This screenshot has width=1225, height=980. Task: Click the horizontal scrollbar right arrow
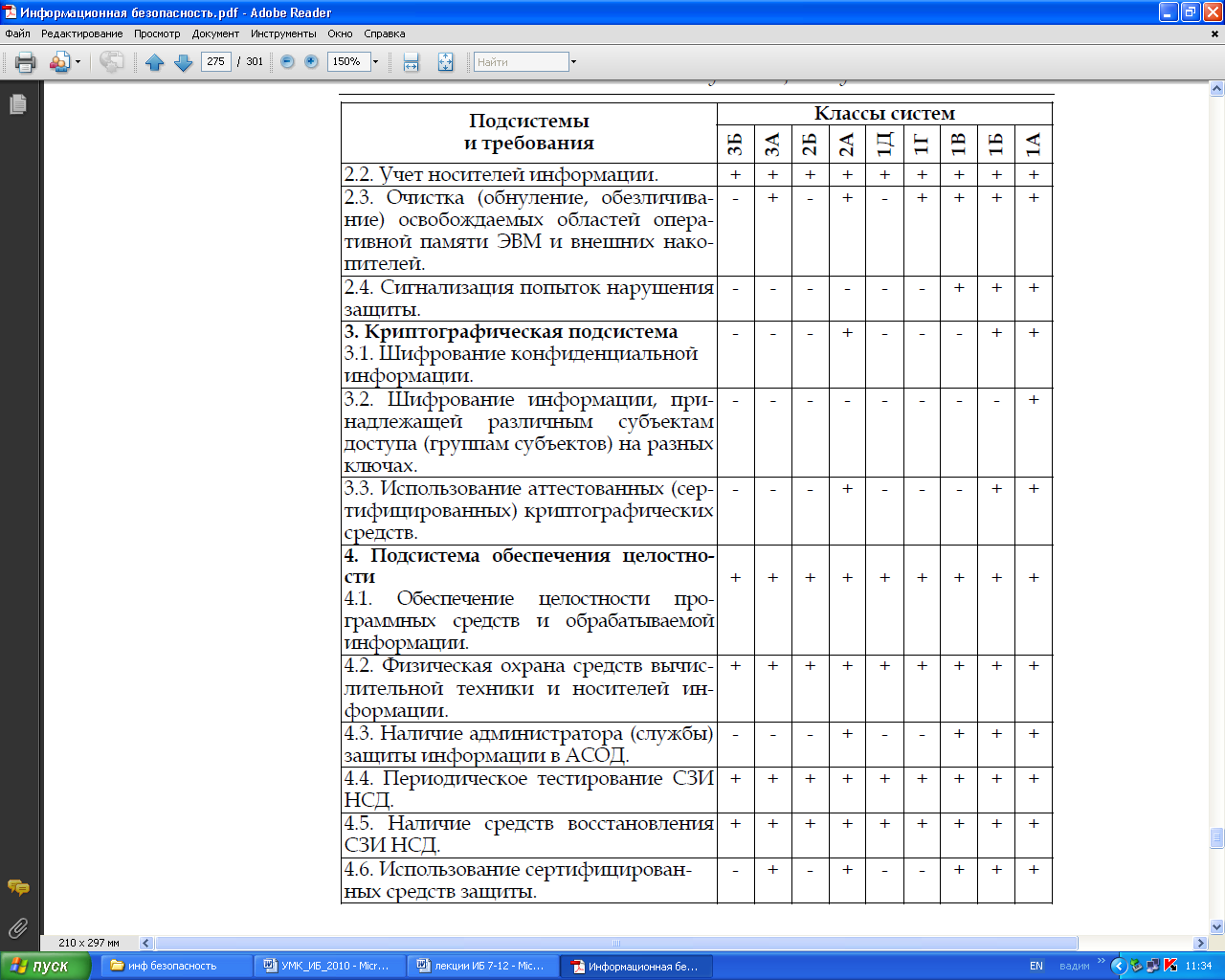[1201, 943]
